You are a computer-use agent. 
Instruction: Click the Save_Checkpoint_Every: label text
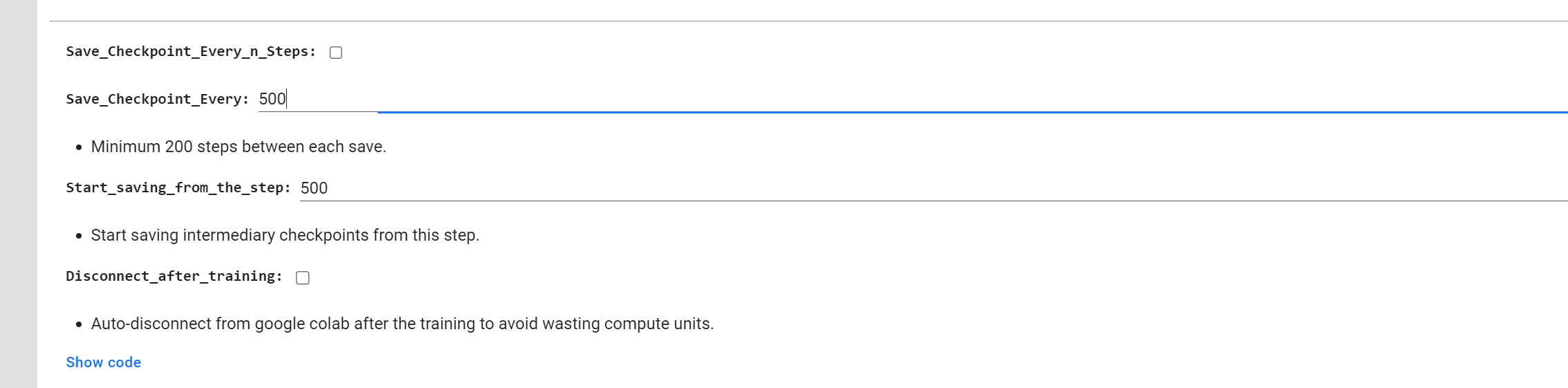158,100
